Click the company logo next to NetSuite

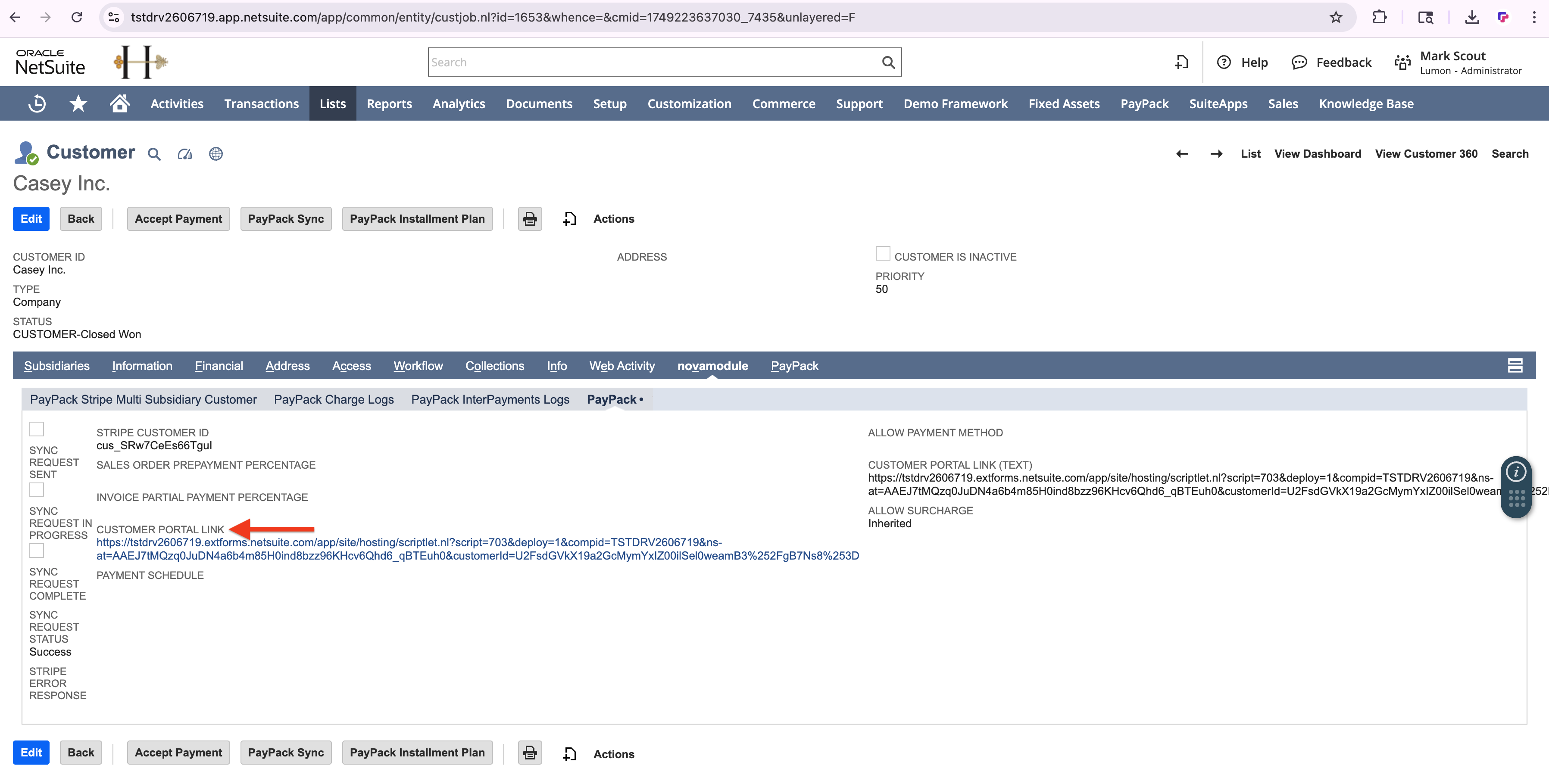(141, 62)
